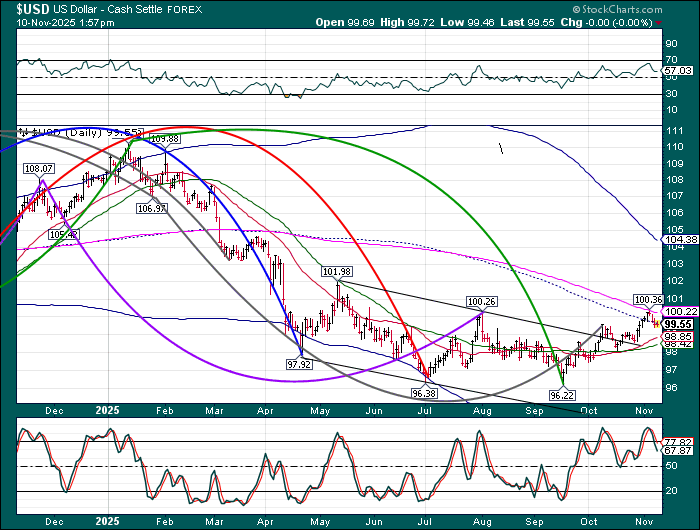Select the 106.97 low price label
The height and width of the screenshot is (530, 700).
pyautogui.click(x=152, y=208)
